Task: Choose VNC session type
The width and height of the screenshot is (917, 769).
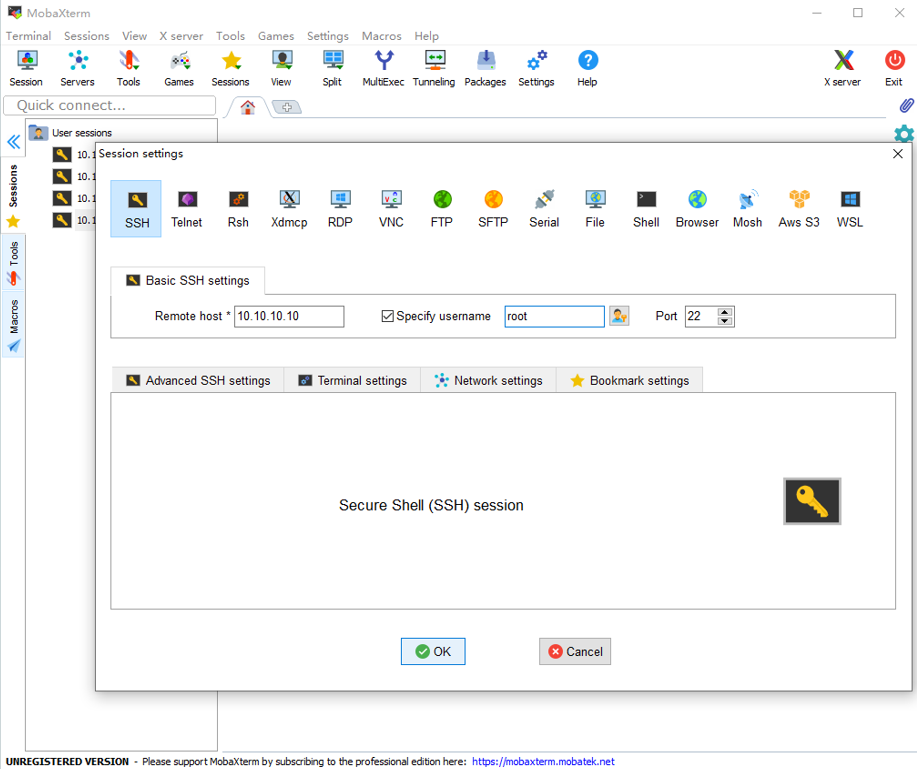Action: point(391,209)
